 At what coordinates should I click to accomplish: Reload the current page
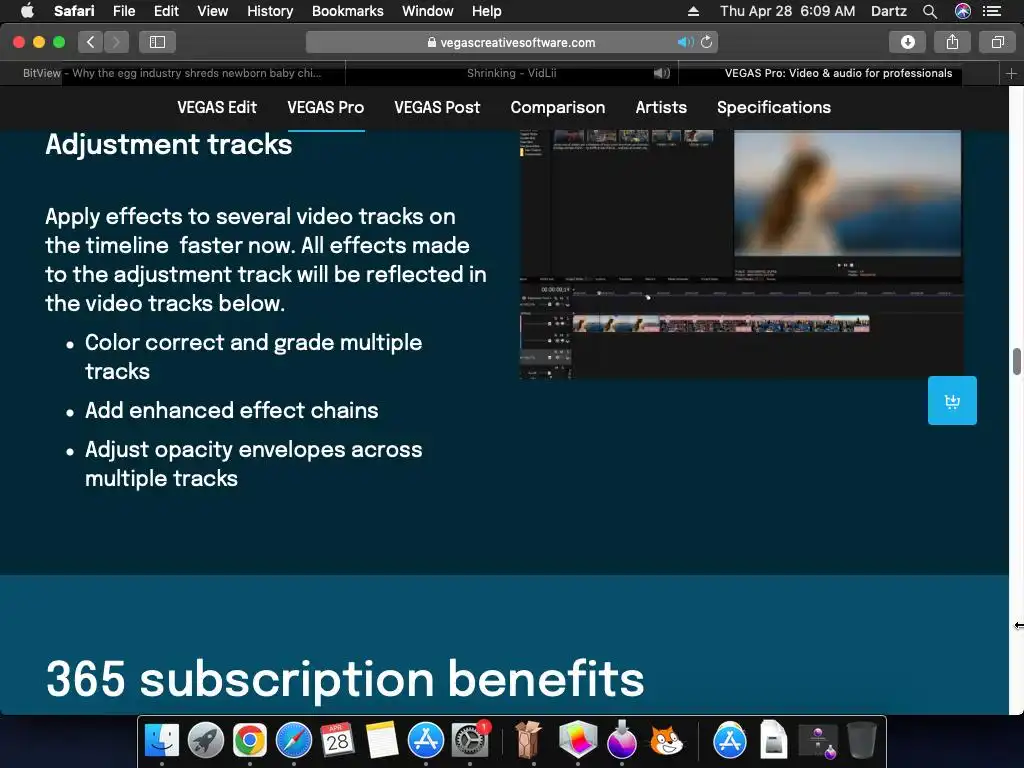707,42
